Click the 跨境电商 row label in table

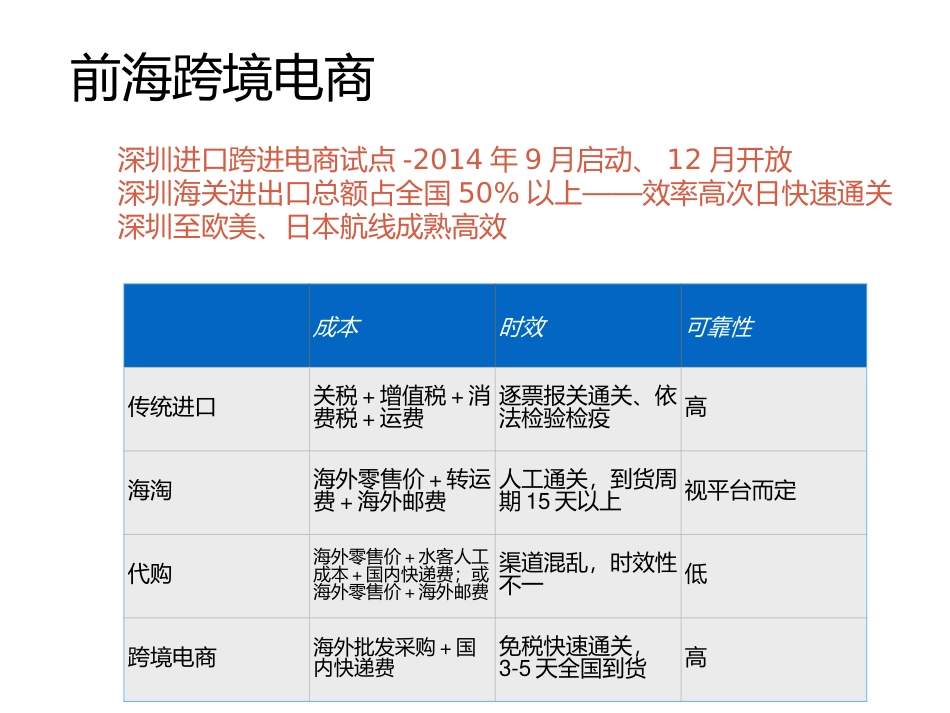[x=216, y=660]
